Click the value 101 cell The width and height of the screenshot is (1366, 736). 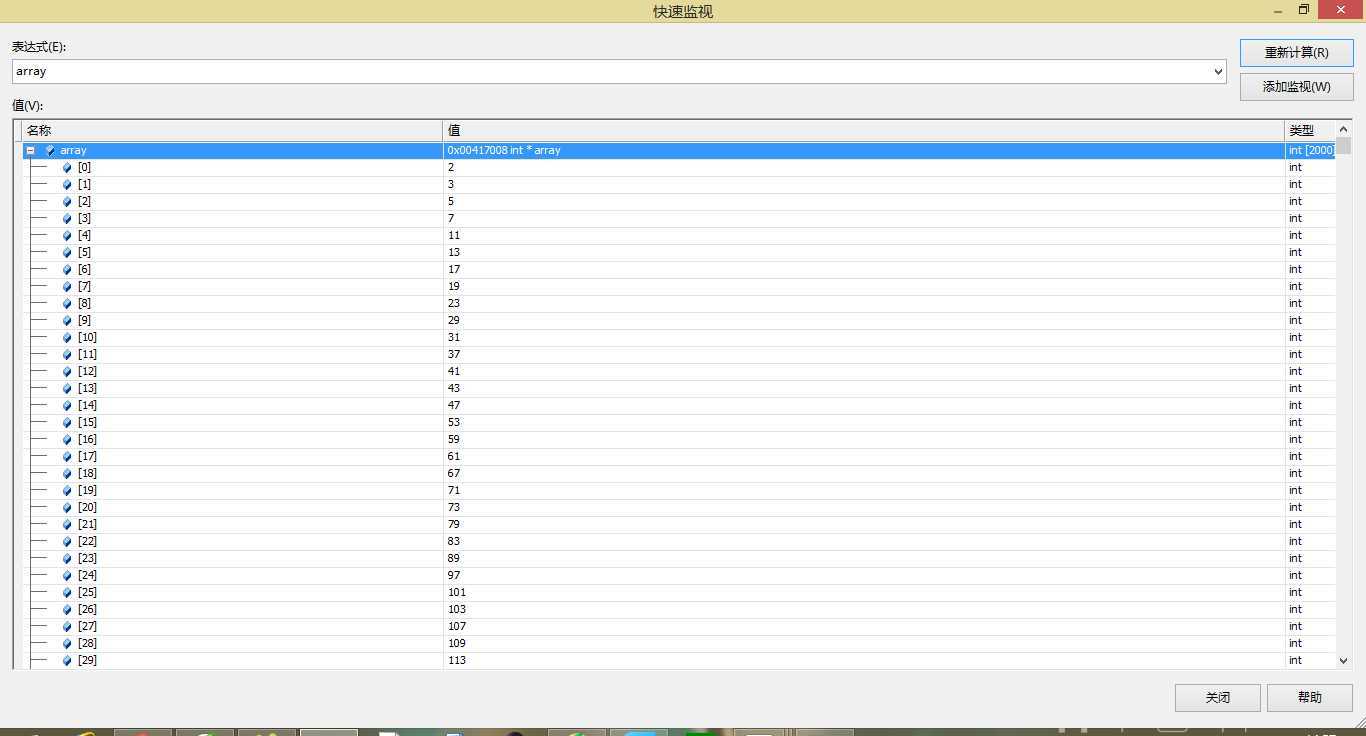864,592
